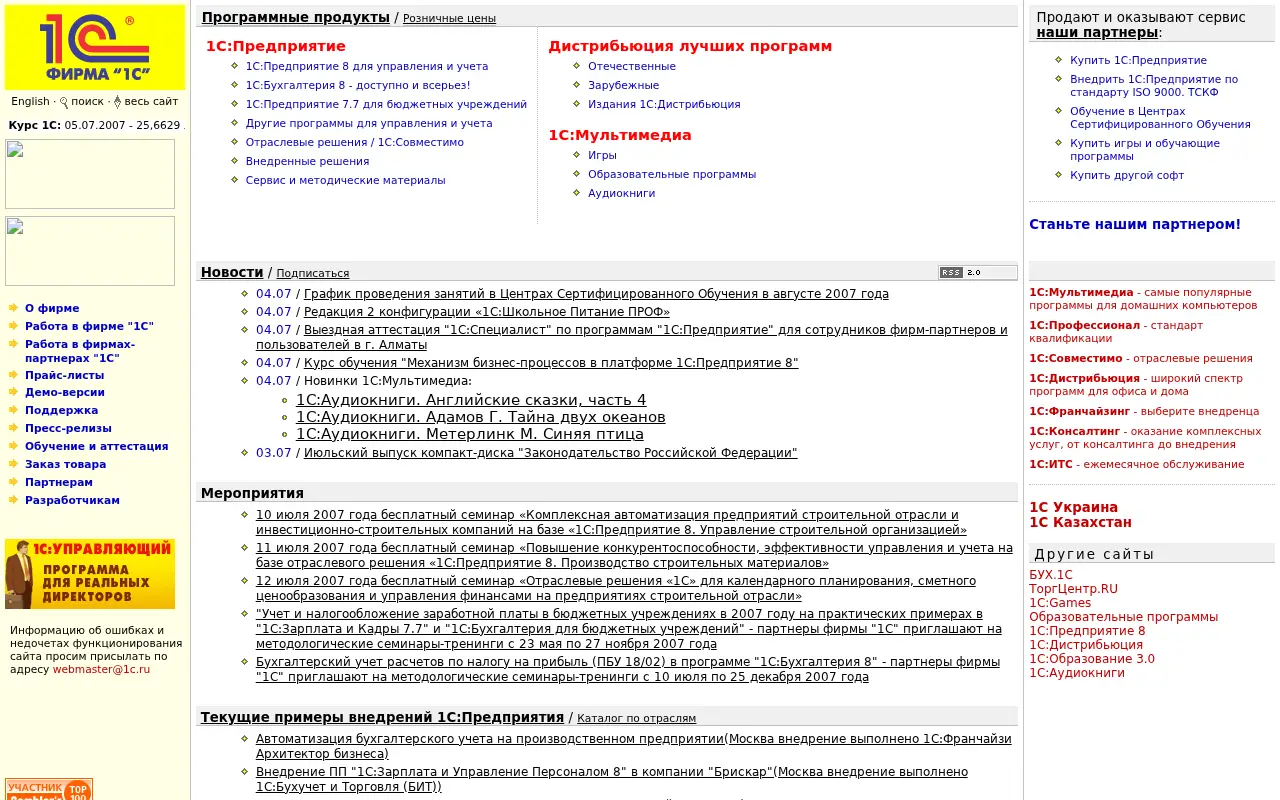
Task: Open 1С:Аудиокниги. Английские сказки, часть 4
Action: 471,400
